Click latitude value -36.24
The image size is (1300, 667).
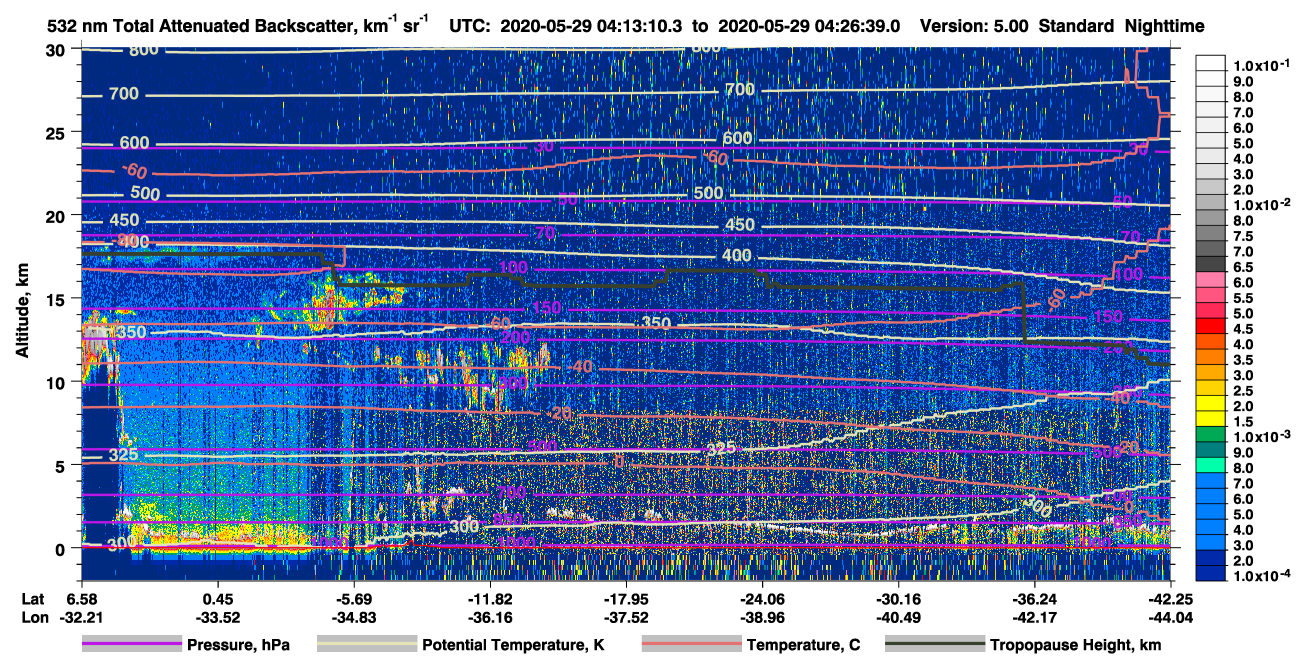point(1035,599)
